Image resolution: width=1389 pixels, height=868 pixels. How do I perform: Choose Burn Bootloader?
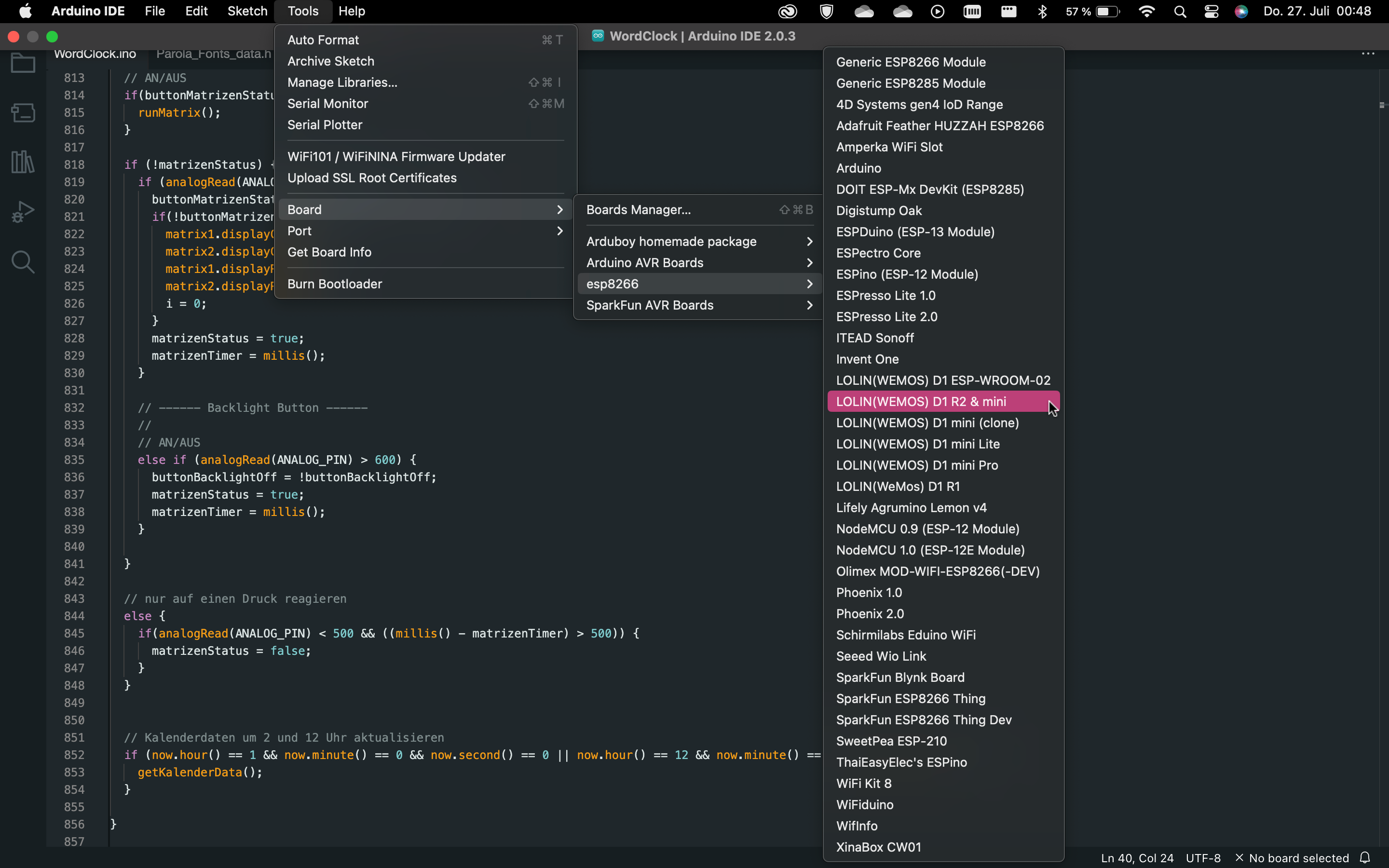click(x=425, y=284)
